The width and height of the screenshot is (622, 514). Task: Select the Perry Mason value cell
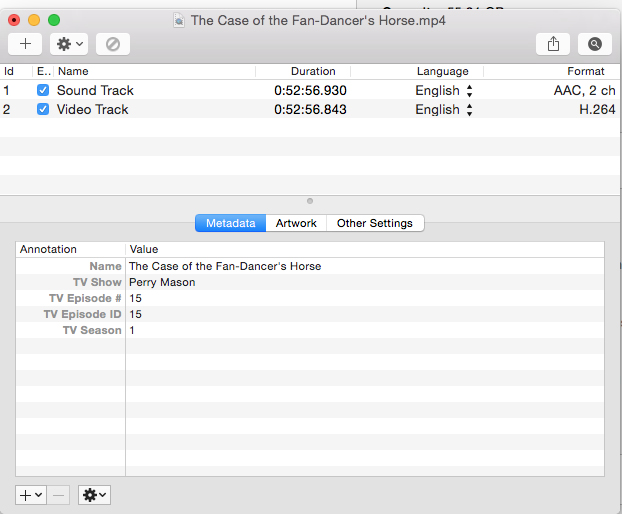[162, 282]
